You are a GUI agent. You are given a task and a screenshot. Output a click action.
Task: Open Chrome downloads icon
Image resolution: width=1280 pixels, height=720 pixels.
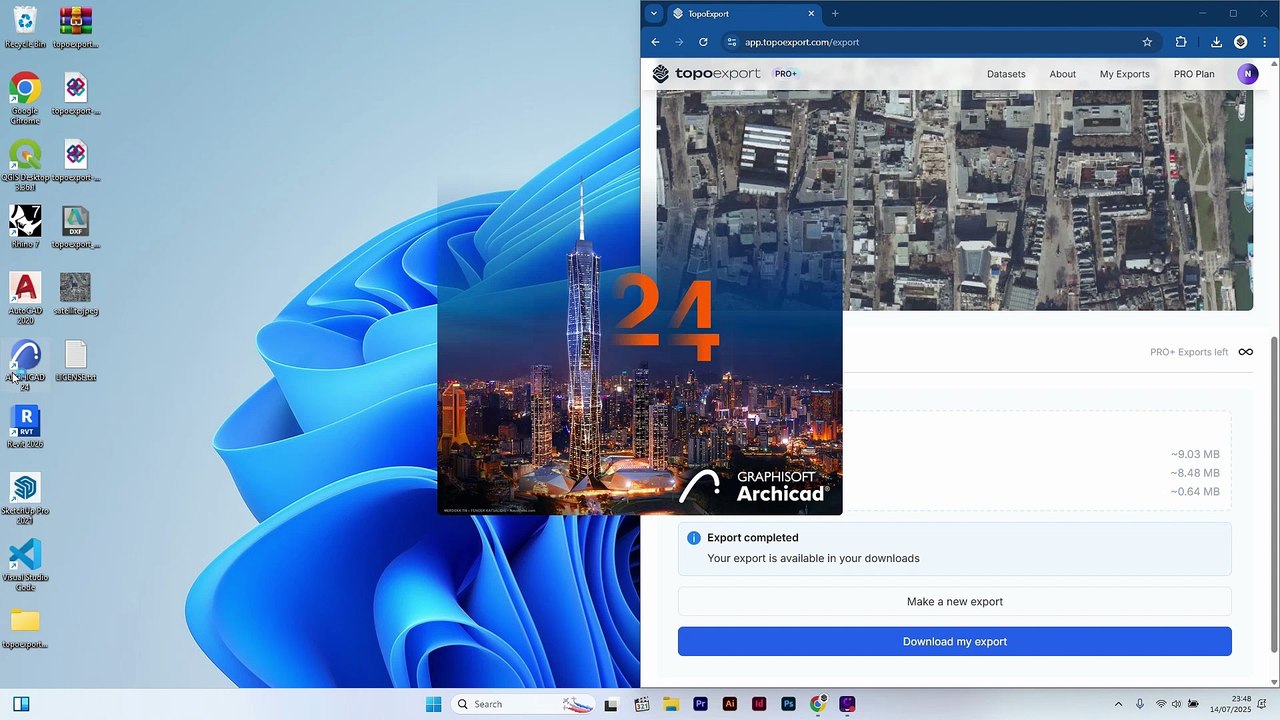coord(1216,42)
